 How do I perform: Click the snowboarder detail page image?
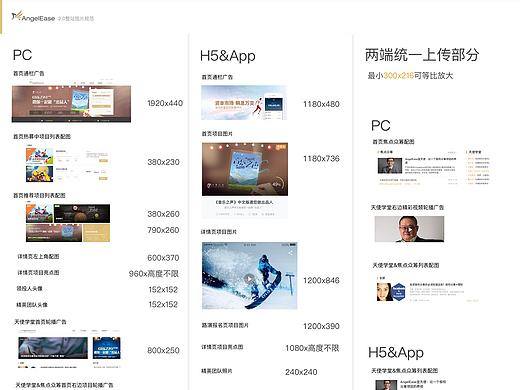249,276
